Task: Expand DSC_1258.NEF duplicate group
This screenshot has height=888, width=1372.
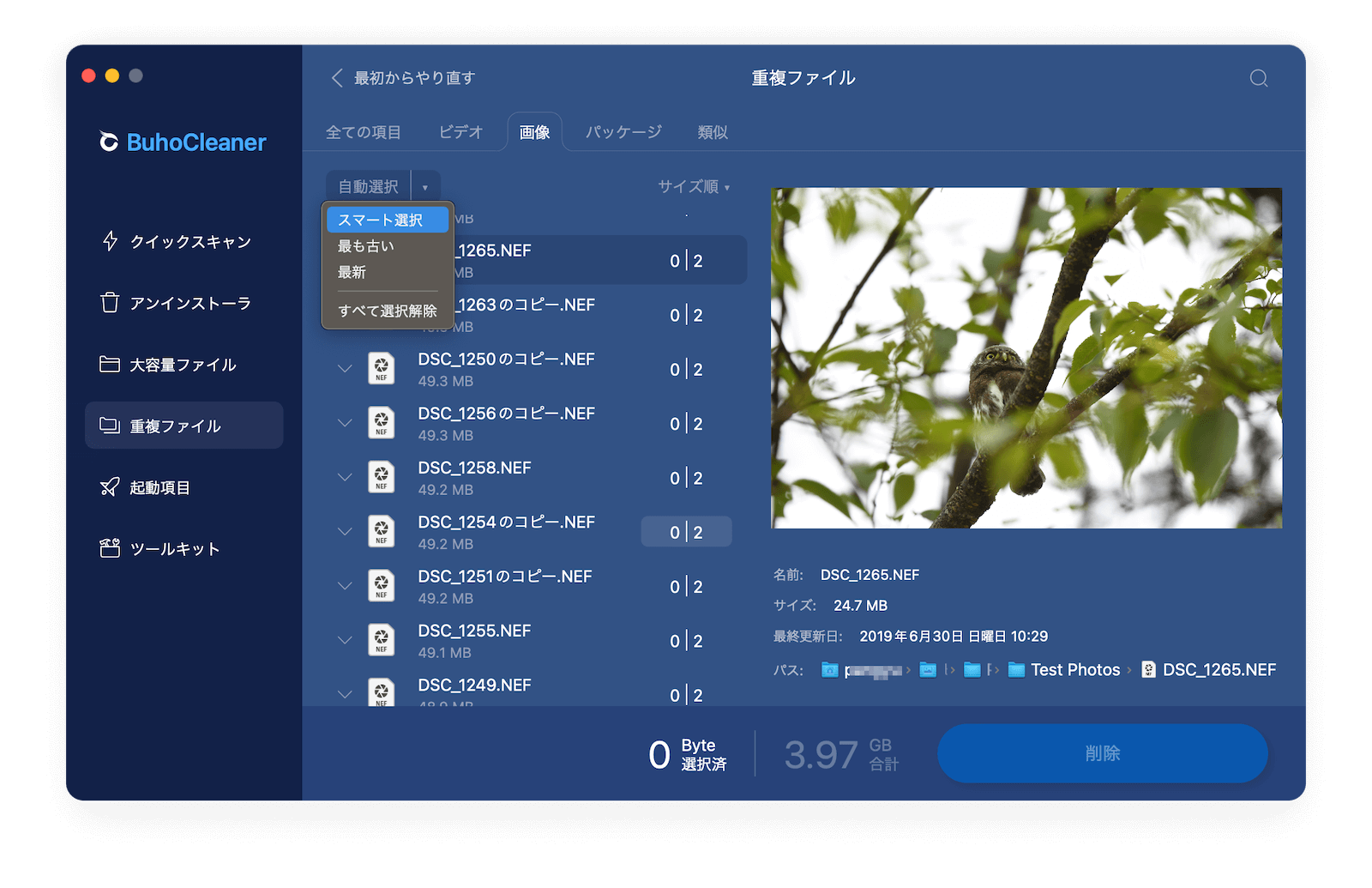Action: [345, 478]
